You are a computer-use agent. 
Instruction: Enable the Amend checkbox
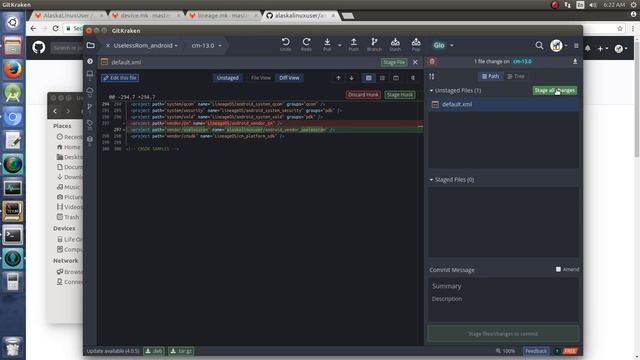point(558,269)
